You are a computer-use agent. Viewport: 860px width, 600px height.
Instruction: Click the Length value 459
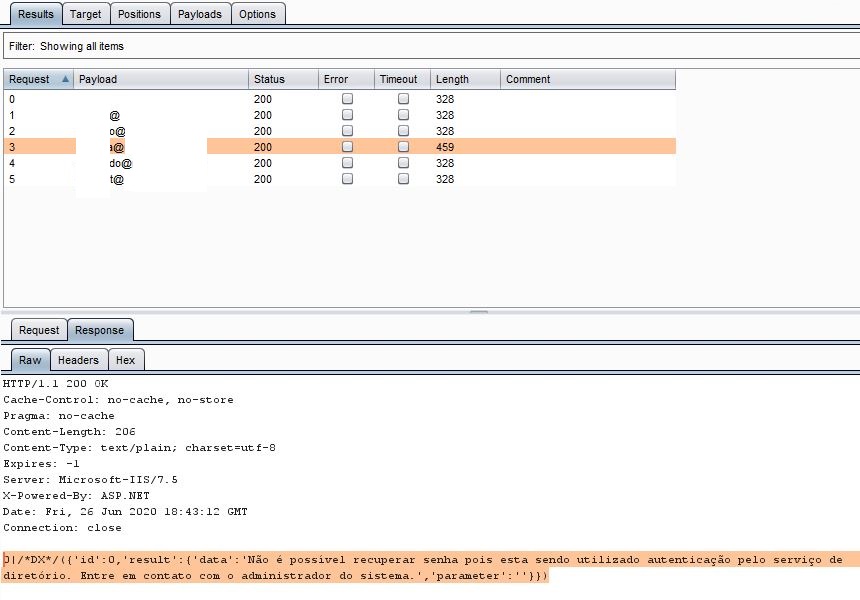pyautogui.click(x=445, y=147)
